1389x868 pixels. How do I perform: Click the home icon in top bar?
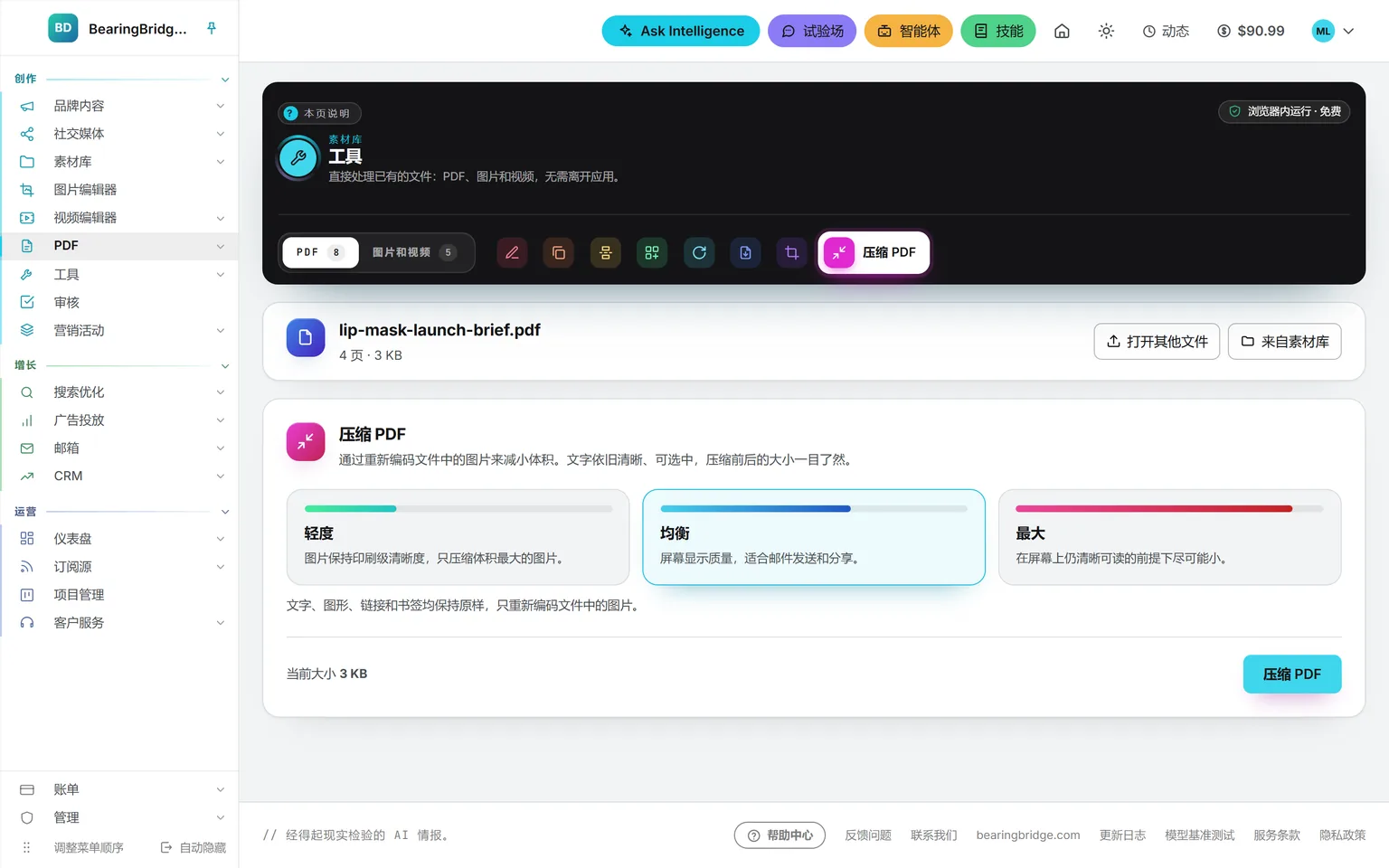pos(1062,31)
